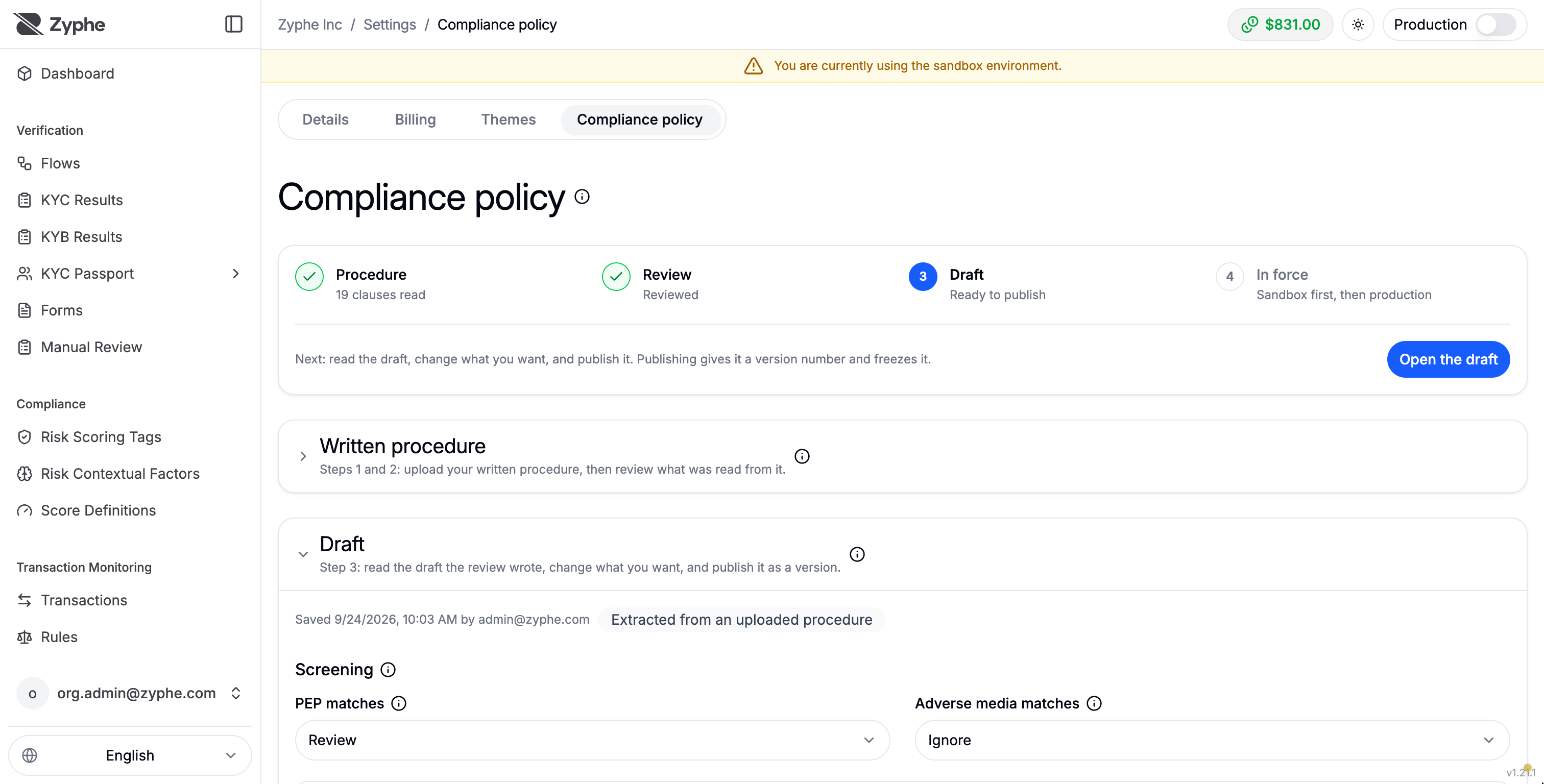Toggle the Production environment switch

(1496, 25)
